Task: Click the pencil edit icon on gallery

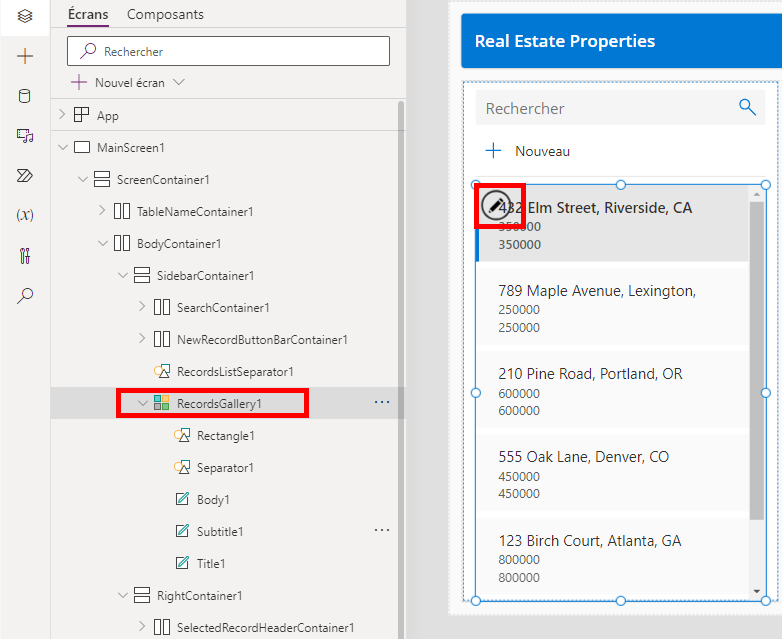Action: 496,205
